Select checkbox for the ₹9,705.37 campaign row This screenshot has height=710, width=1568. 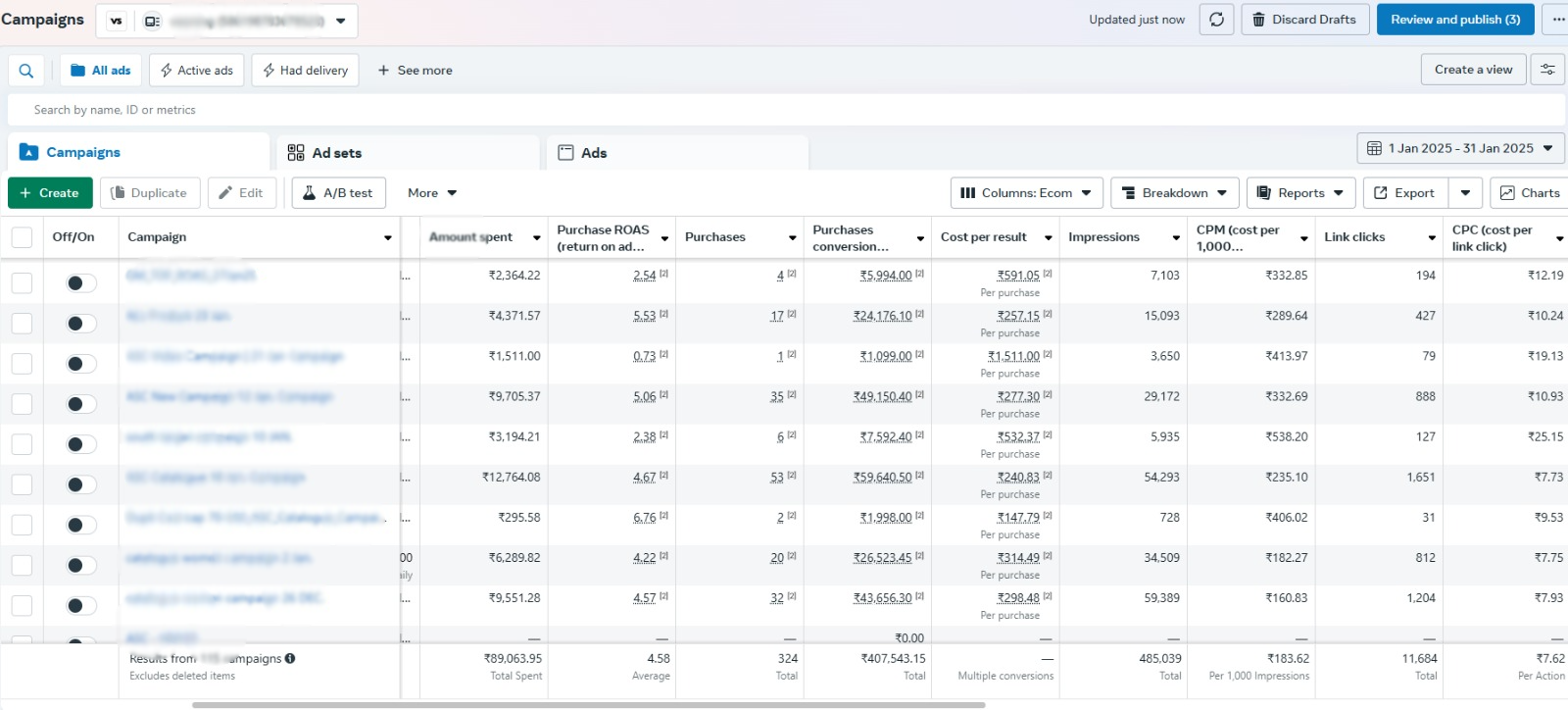[22, 404]
